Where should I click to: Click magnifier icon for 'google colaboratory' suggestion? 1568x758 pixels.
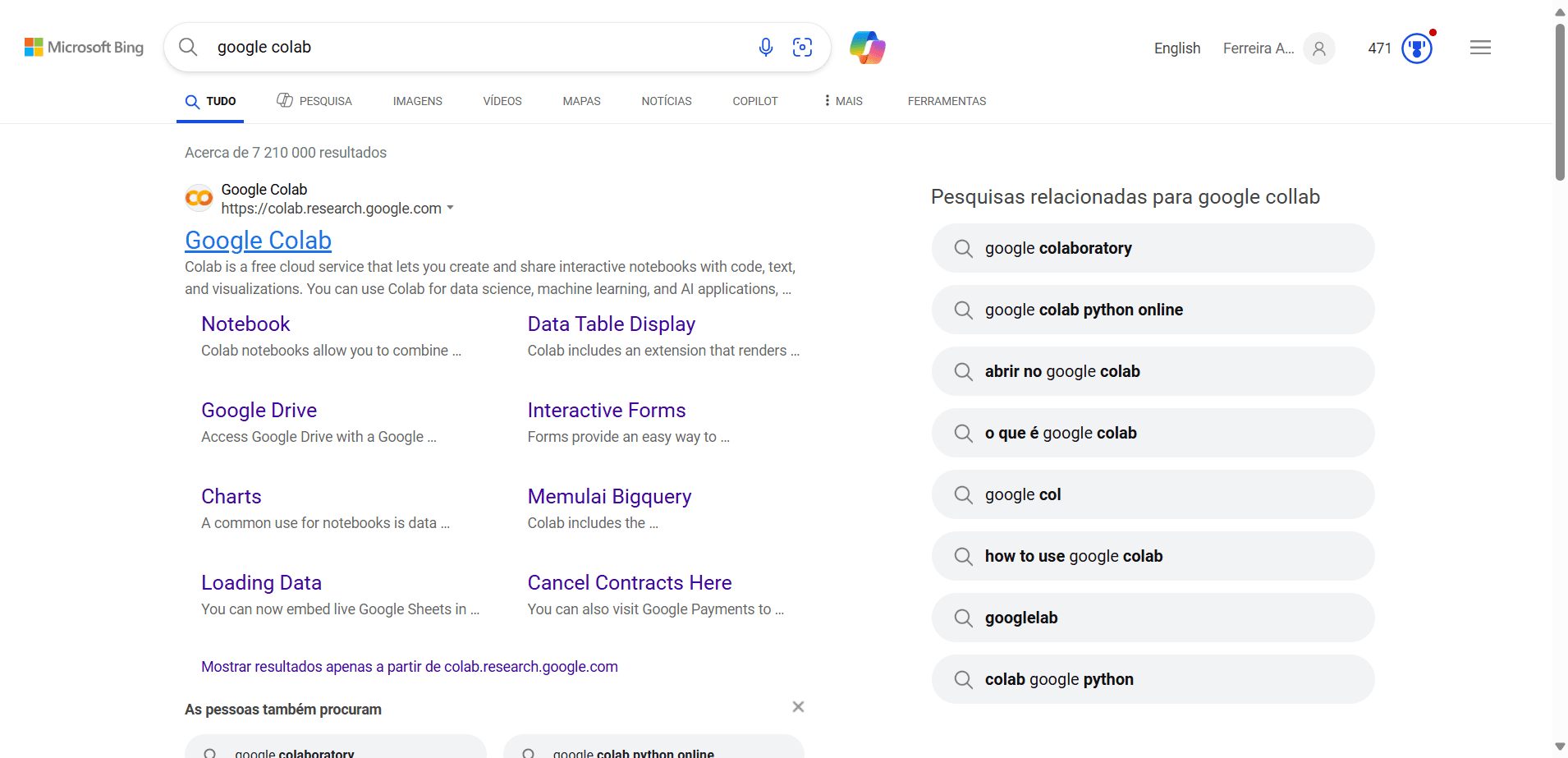click(963, 248)
